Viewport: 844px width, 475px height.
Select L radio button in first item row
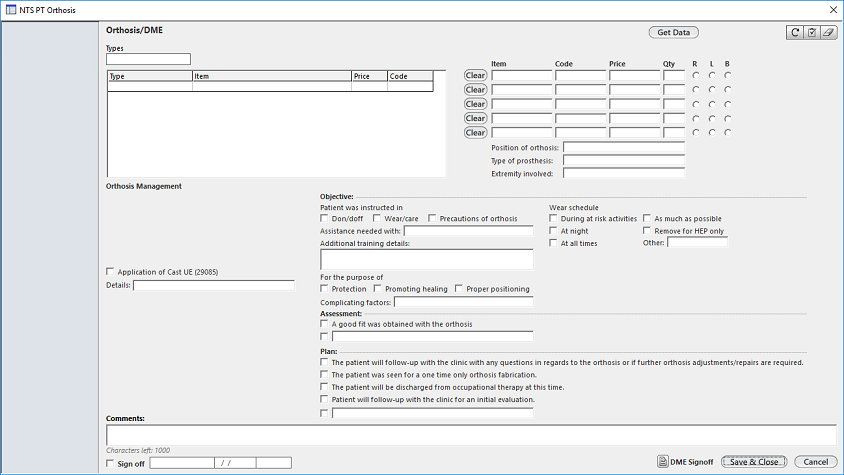point(712,75)
